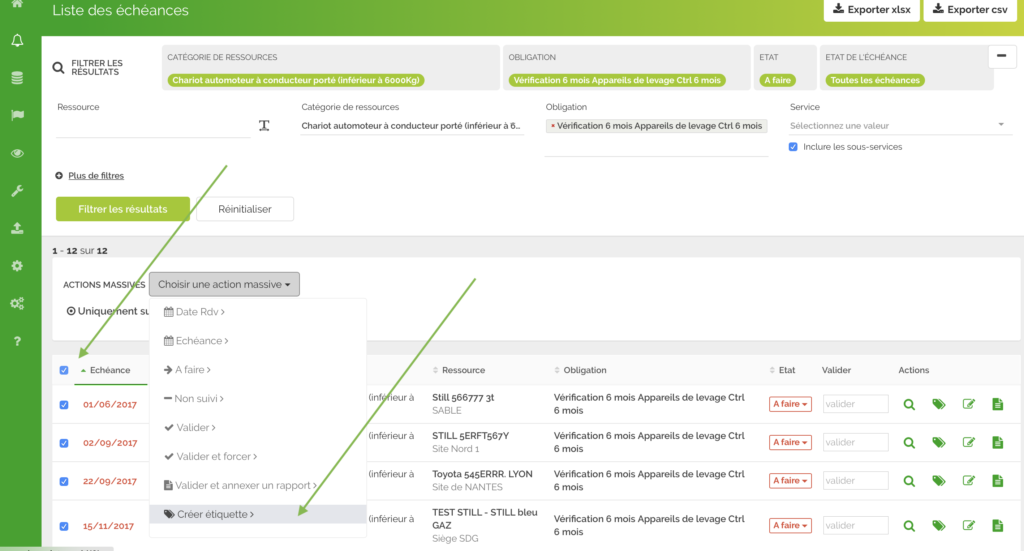The height and width of the screenshot is (551, 1024).
Task: Open the notifications bell in sidebar
Action: click(x=17, y=41)
